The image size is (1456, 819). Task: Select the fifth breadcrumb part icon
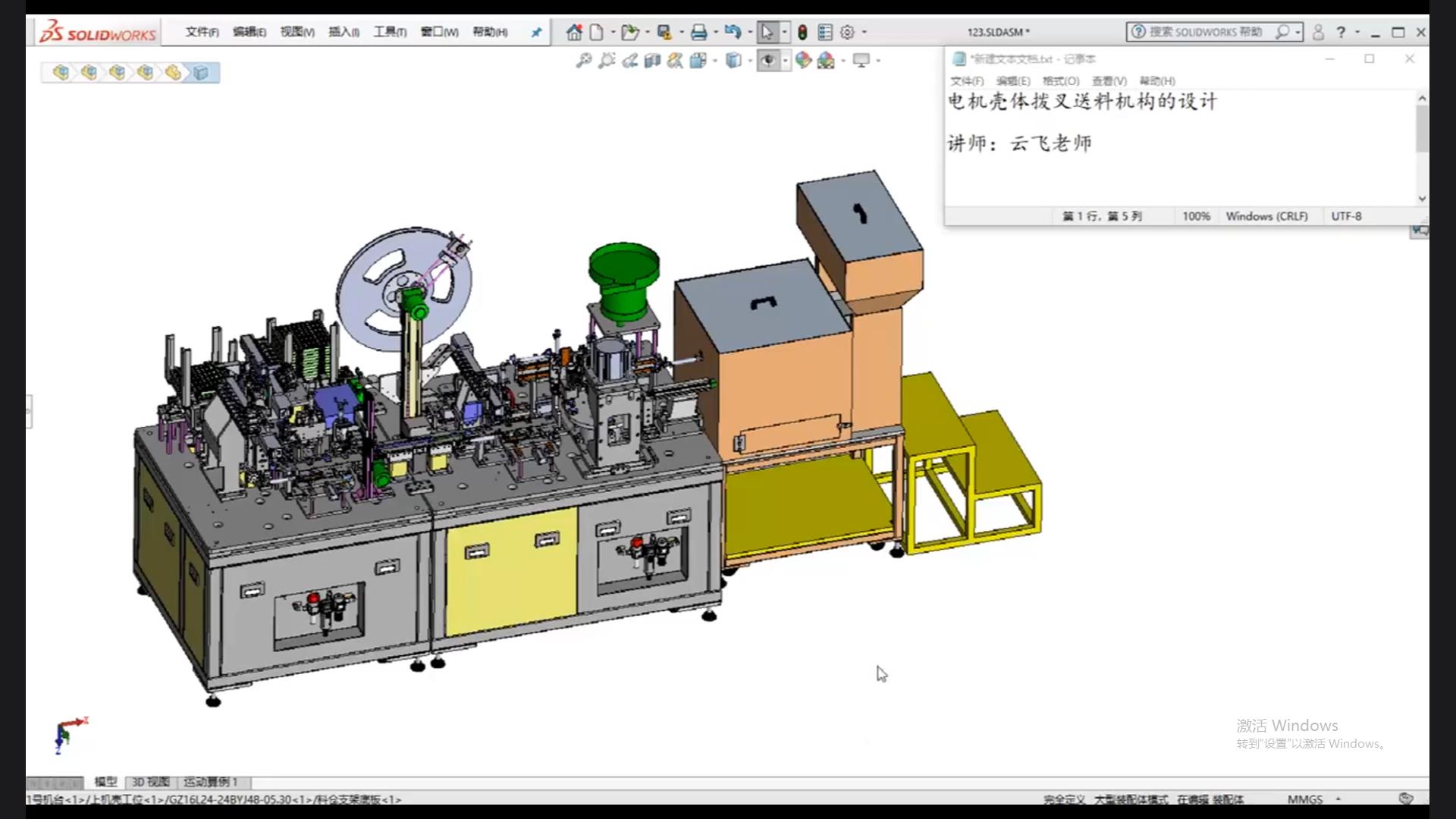point(173,72)
